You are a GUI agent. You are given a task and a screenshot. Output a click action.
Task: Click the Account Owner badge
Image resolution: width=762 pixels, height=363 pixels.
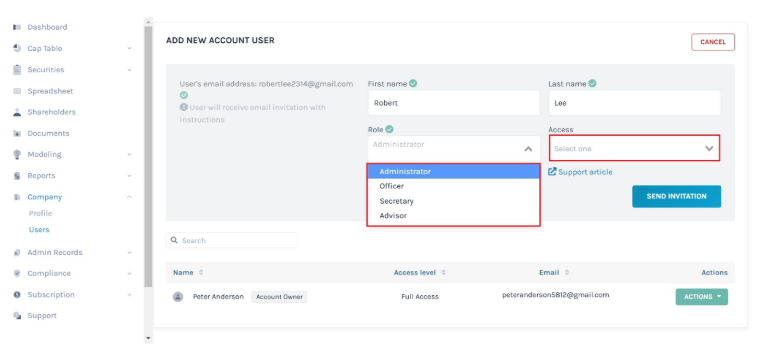click(x=279, y=296)
